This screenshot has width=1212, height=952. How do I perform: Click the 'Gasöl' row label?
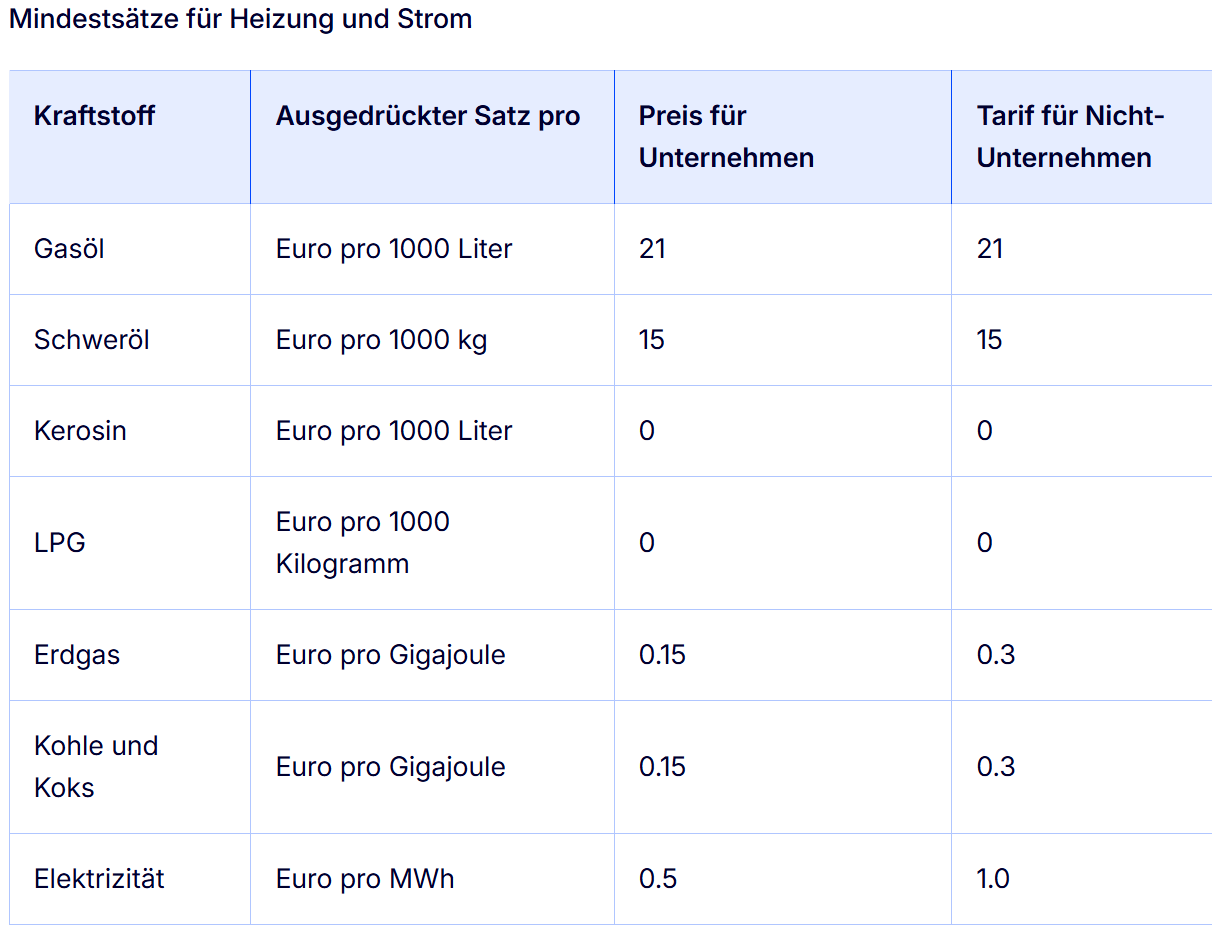(69, 249)
